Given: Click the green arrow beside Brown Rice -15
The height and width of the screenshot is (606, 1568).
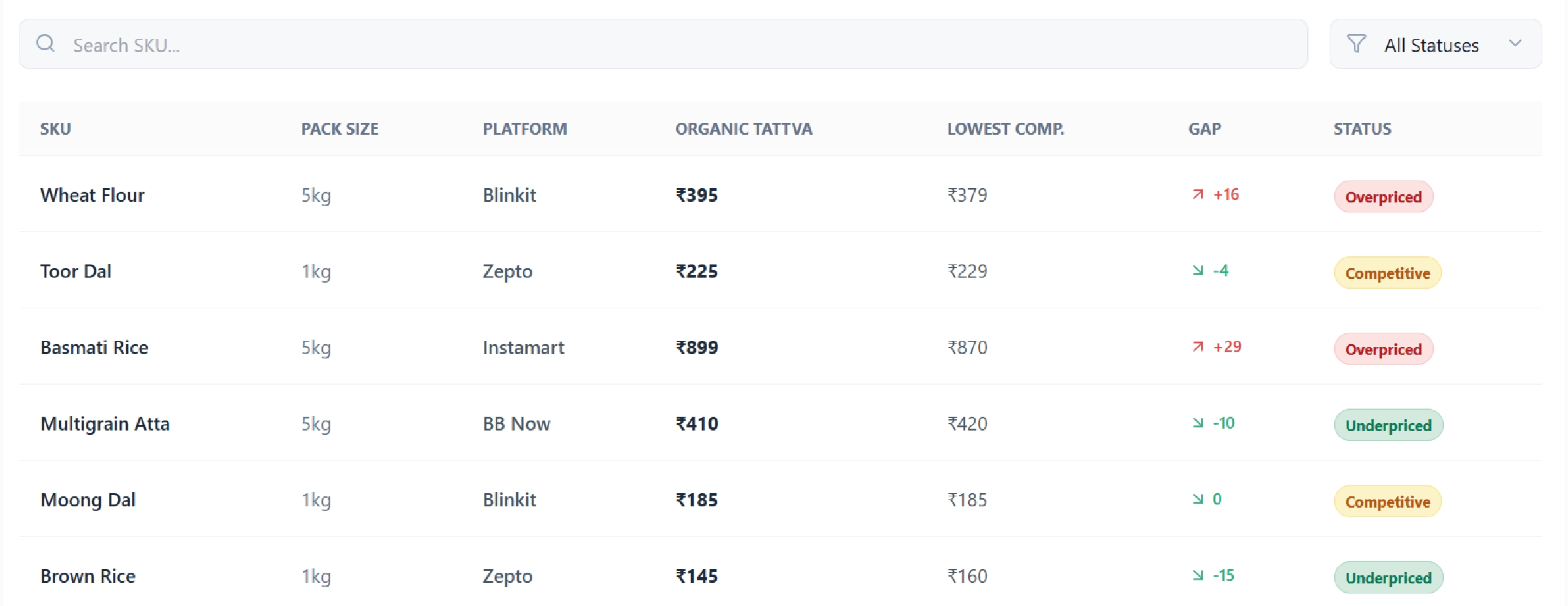Looking at the screenshot, I should pos(1197,575).
